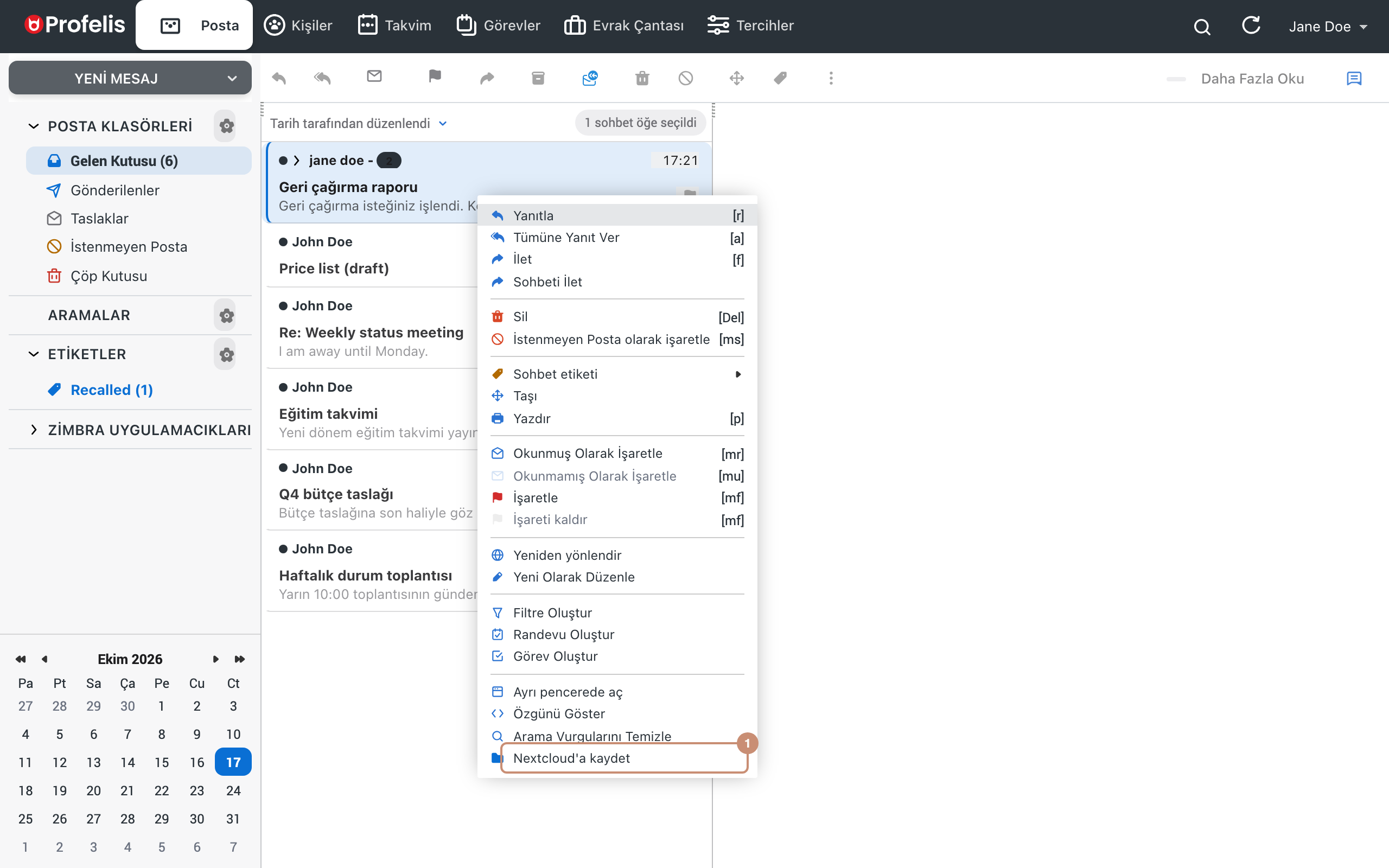Click the Reply All toolbar icon
Image resolution: width=1389 pixels, height=868 pixels.
[323, 78]
